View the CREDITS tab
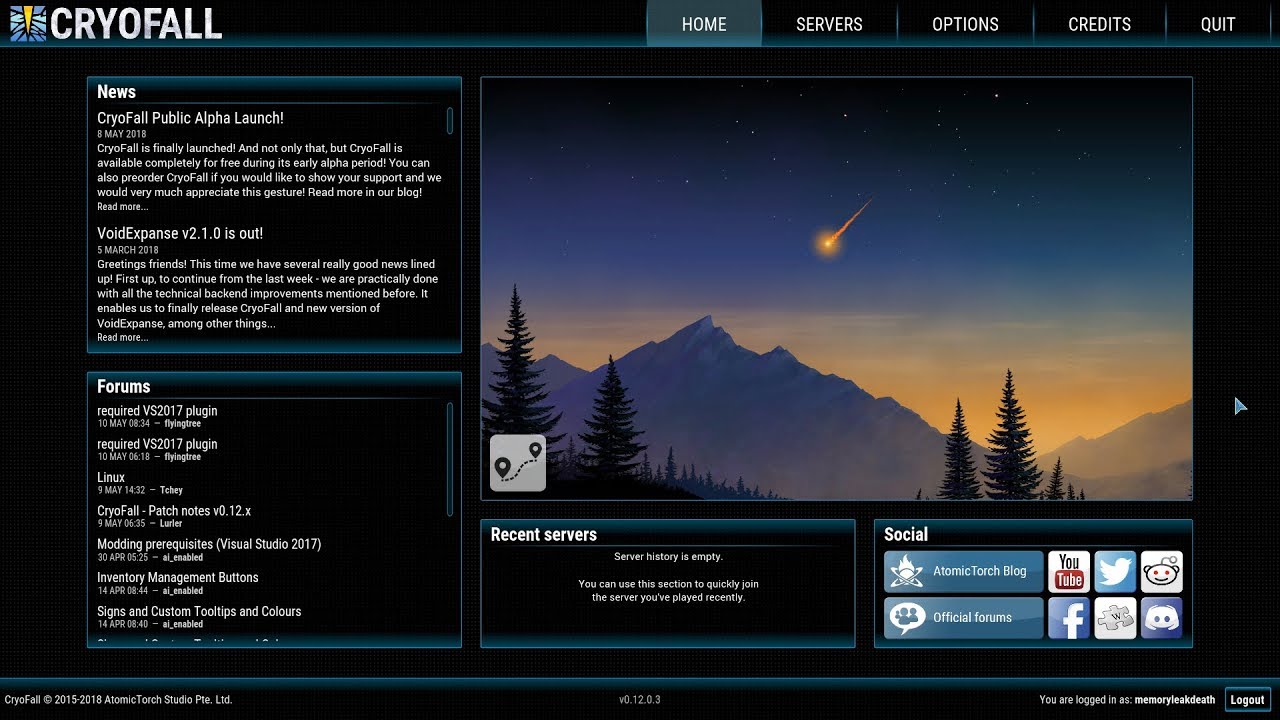 click(x=1099, y=24)
